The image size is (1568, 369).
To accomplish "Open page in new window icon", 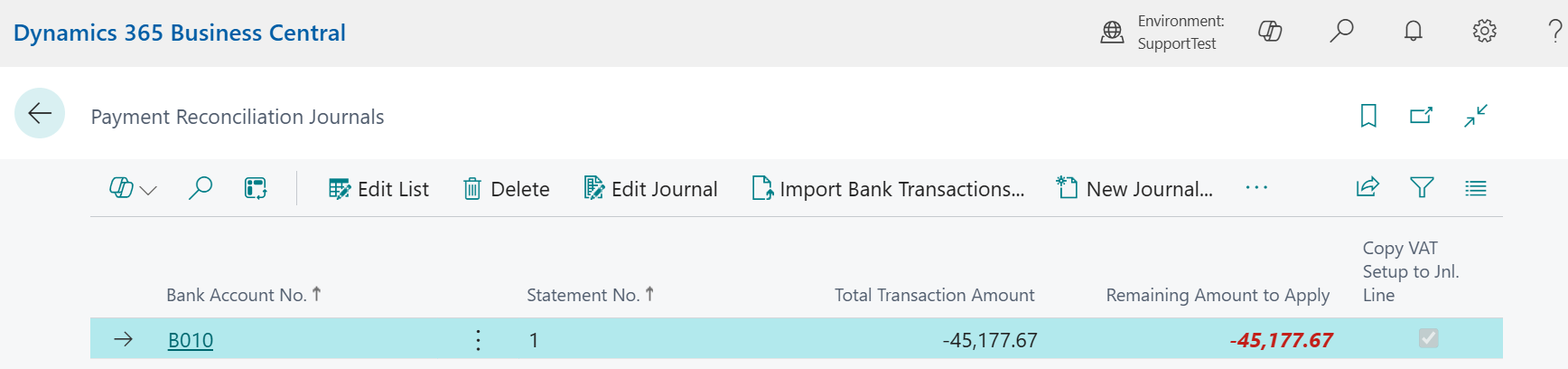I will click(x=1421, y=116).
